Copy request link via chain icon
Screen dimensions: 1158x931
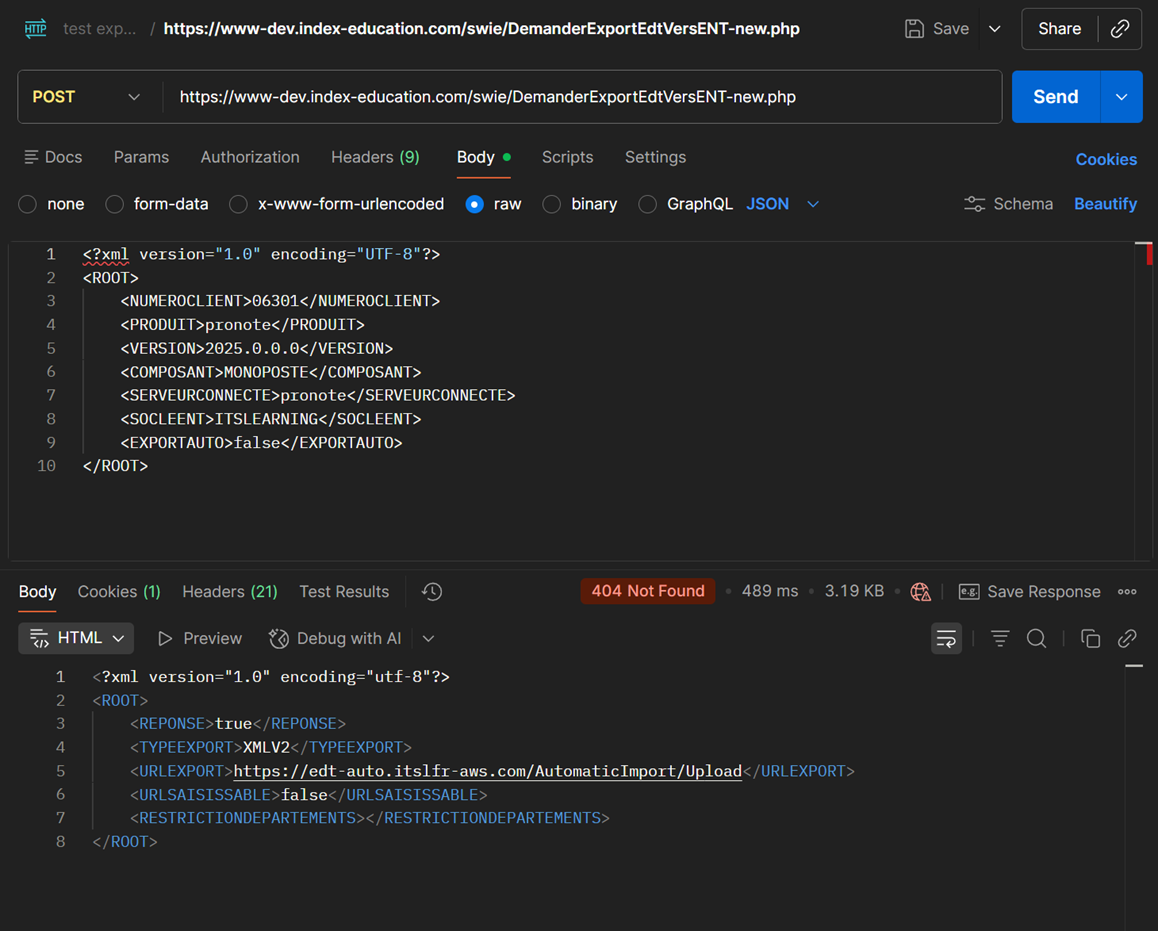pos(1120,29)
